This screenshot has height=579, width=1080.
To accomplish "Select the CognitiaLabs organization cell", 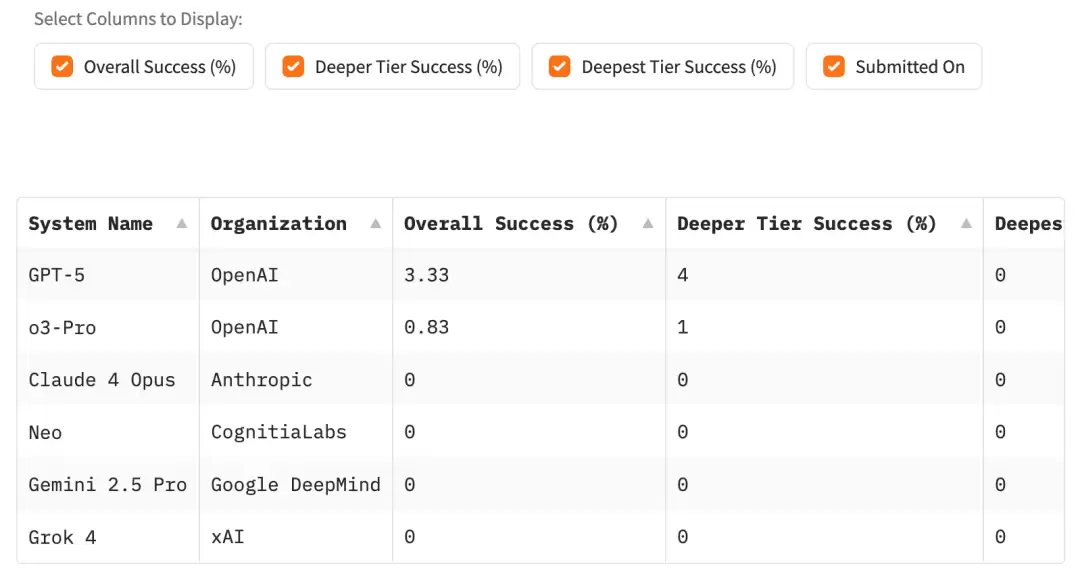I will click(x=278, y=433).
